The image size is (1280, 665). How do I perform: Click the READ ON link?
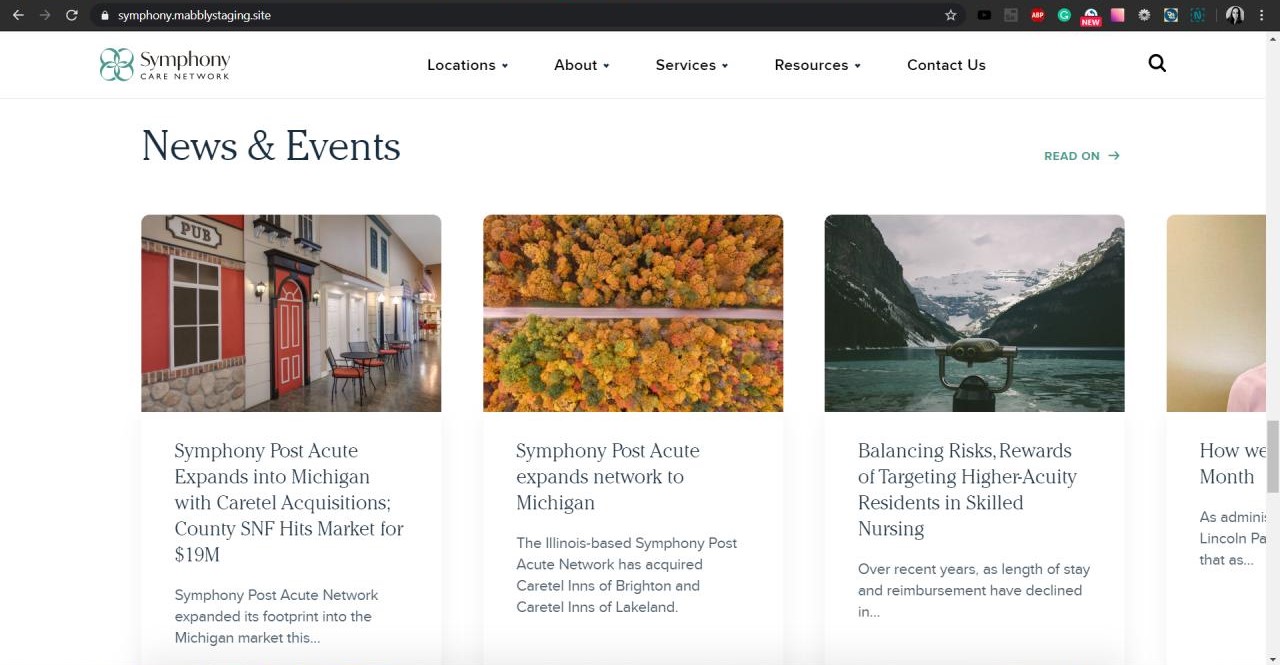click(x=1081, y=156)
